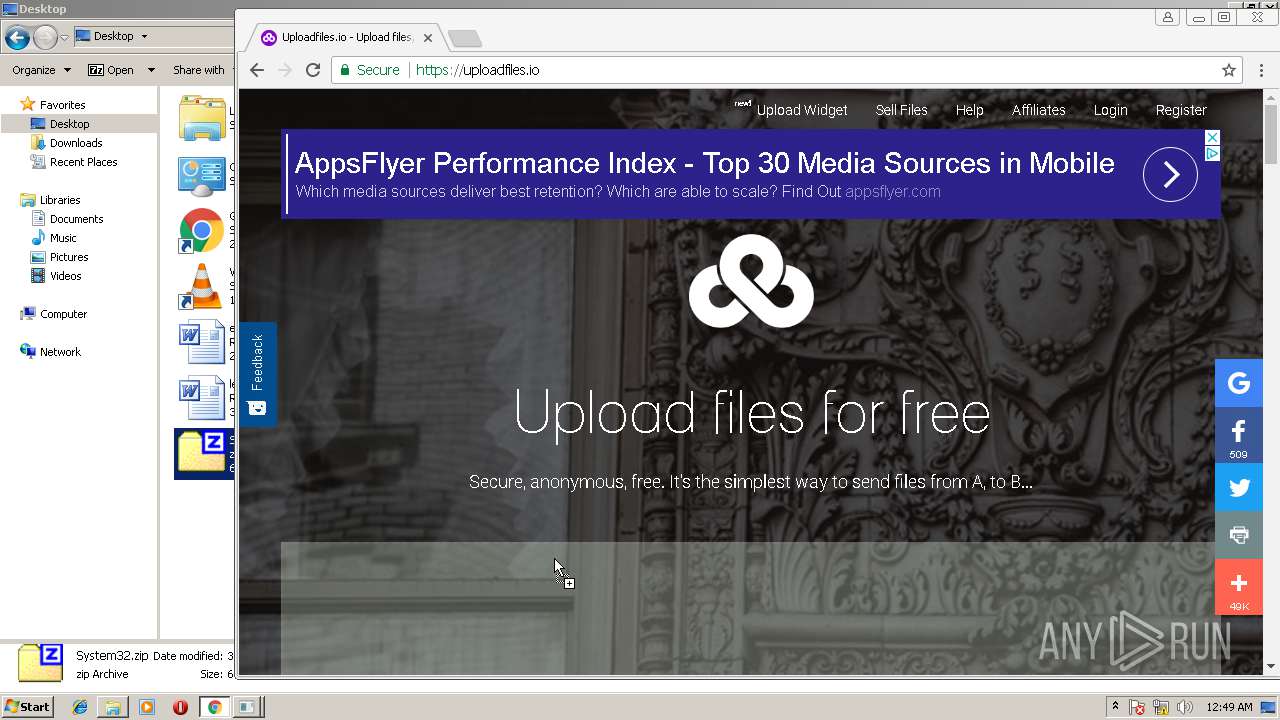Click the ad's arrow circle button
Image resolution: width=1280 pixels, height=720 pixels.
[1170, 174]
